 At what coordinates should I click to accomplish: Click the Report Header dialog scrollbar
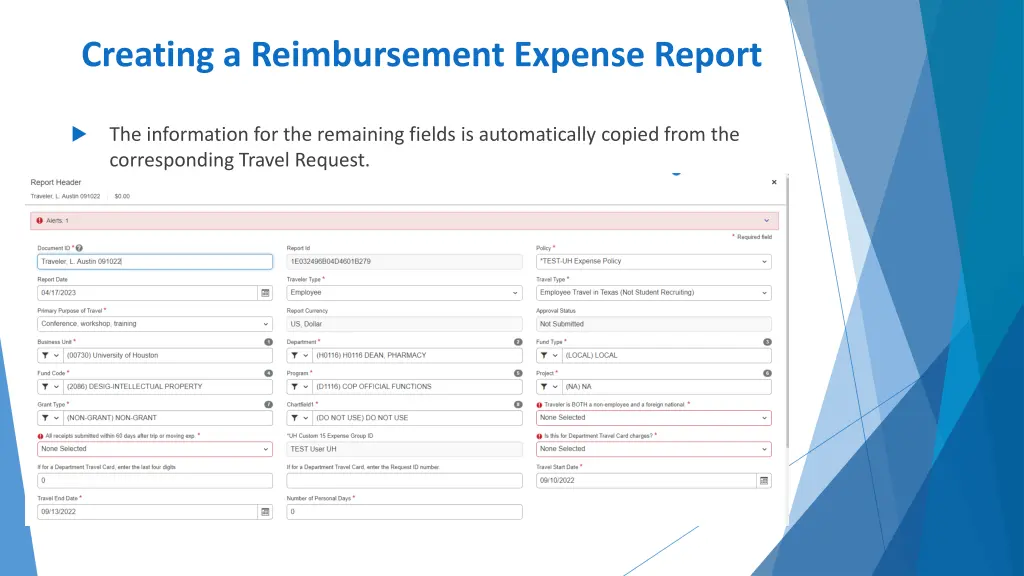coord(787,312)
